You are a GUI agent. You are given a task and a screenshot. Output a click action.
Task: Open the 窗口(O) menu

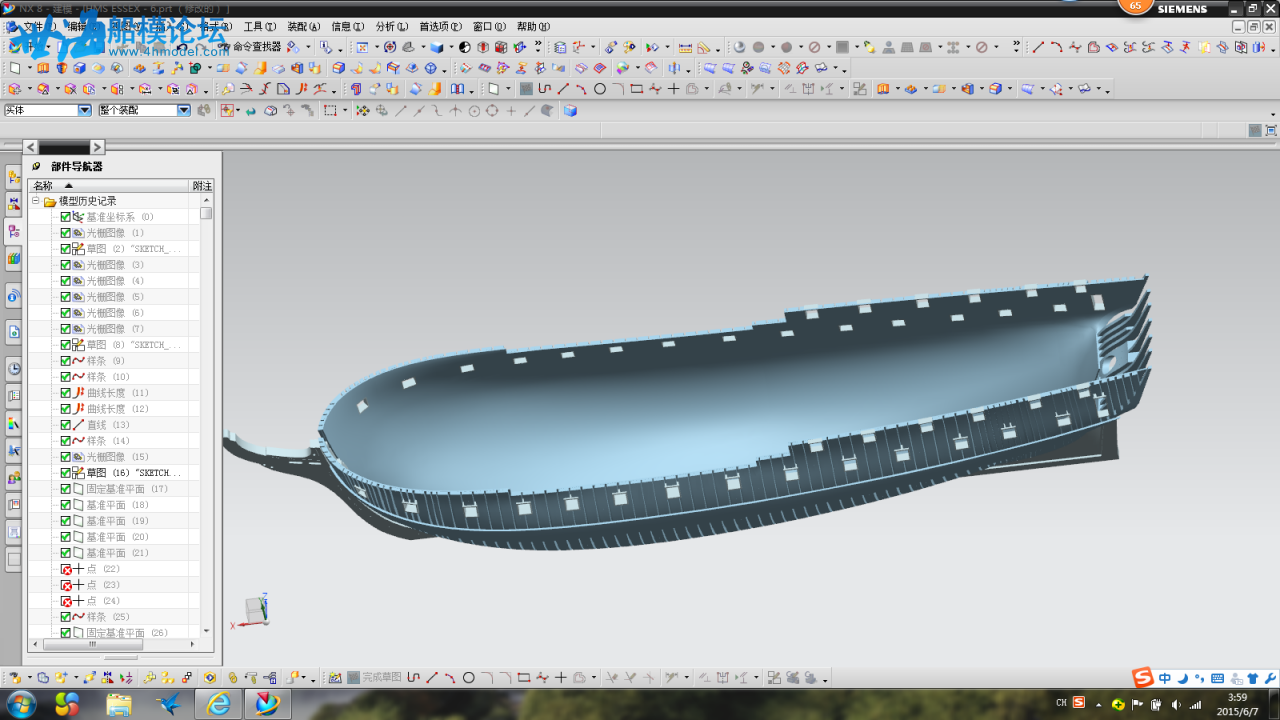[x=489, y=27]
